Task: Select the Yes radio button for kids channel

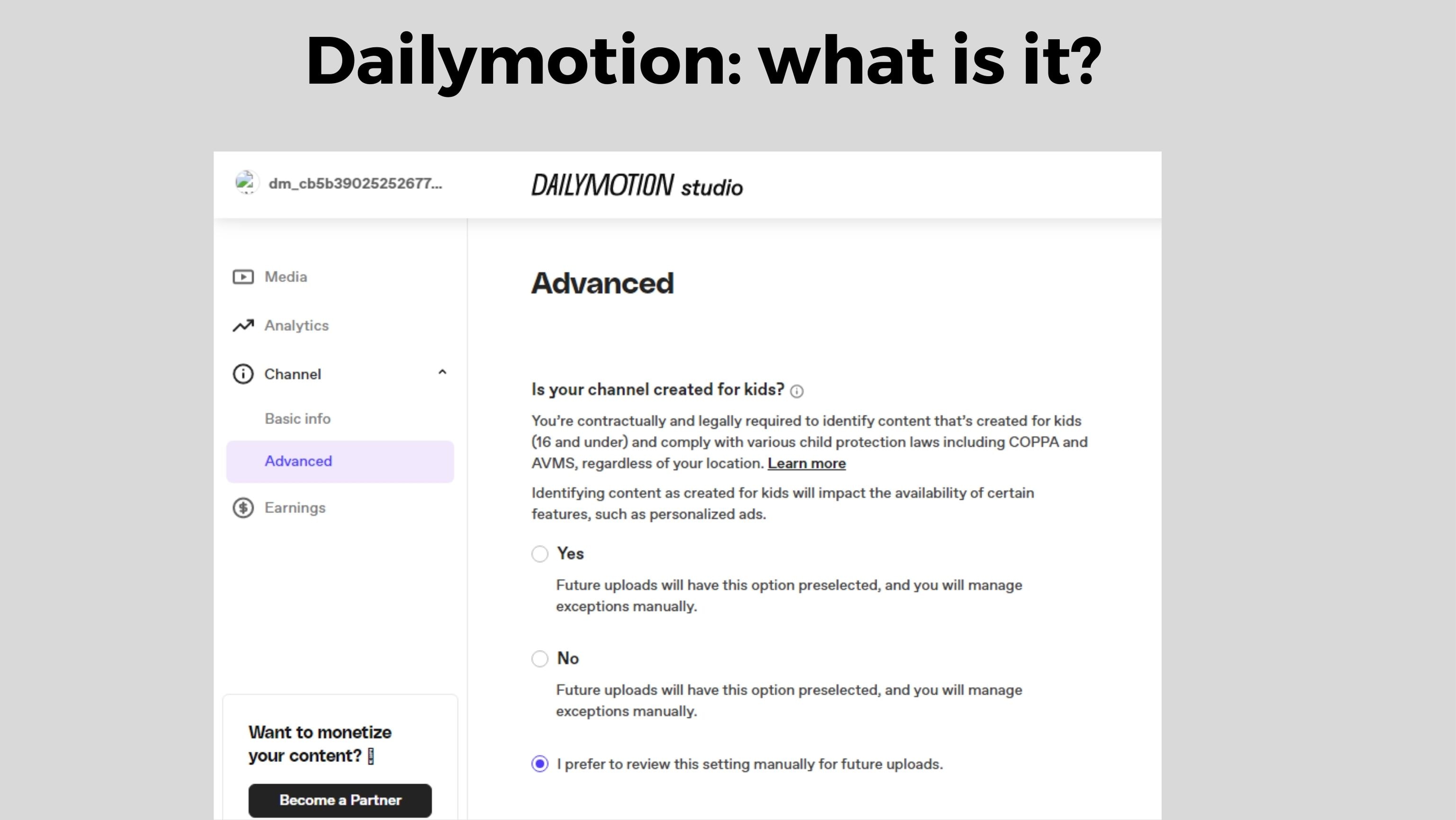Action: [540, 552]
